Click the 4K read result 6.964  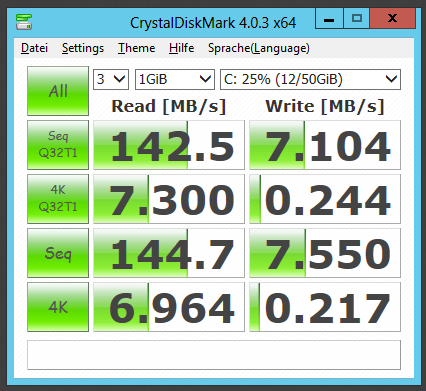(169, 307)
